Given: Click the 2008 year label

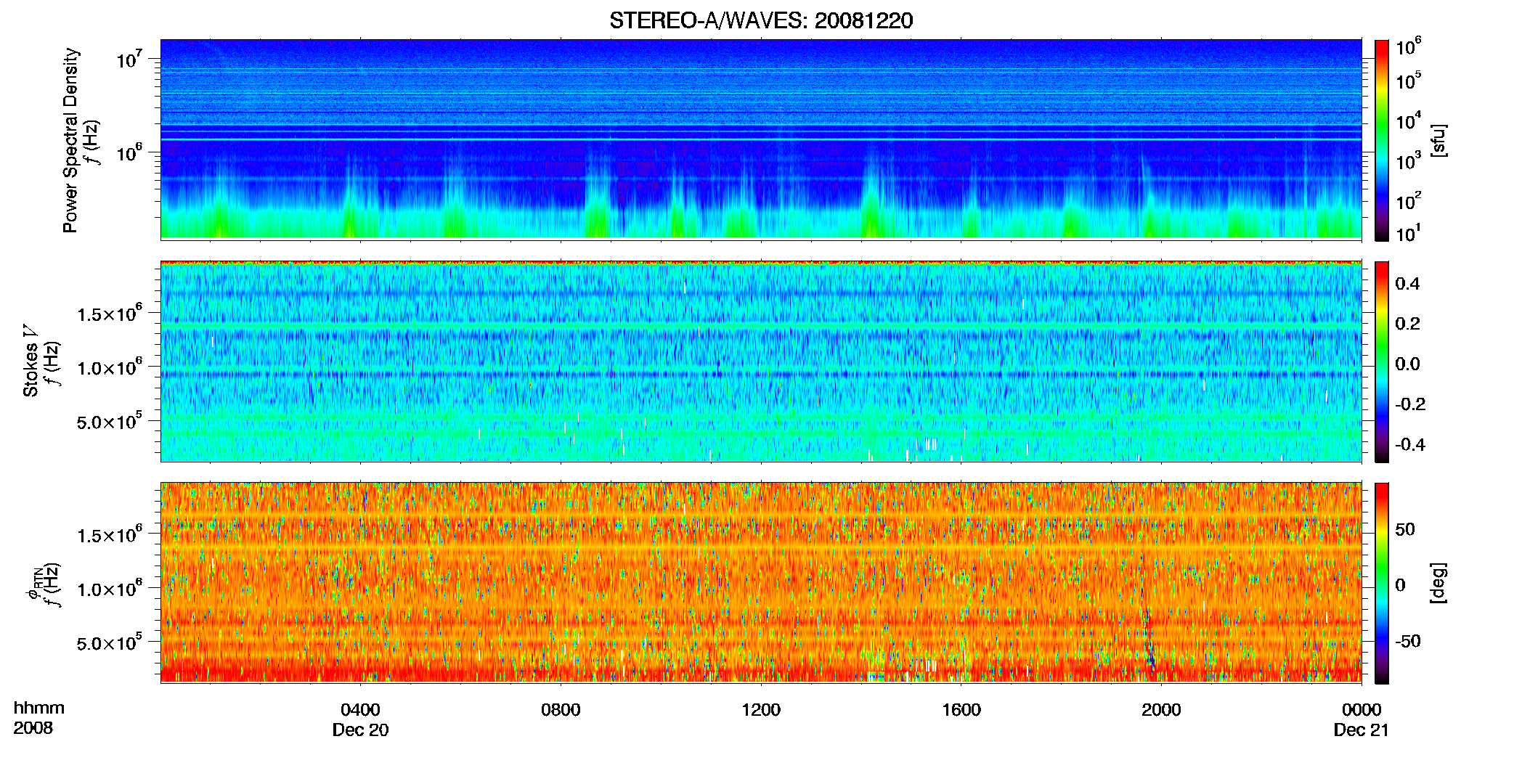Looking at the screenshot, I should [33, 728].
